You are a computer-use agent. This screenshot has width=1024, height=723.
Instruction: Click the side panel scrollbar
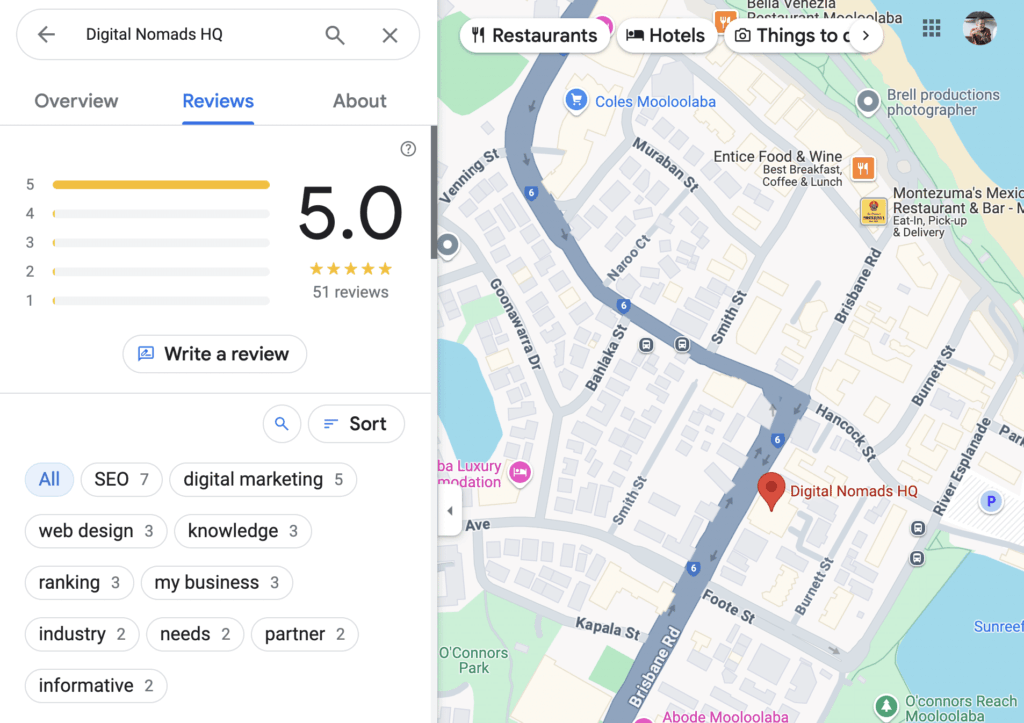coord(434,193)
